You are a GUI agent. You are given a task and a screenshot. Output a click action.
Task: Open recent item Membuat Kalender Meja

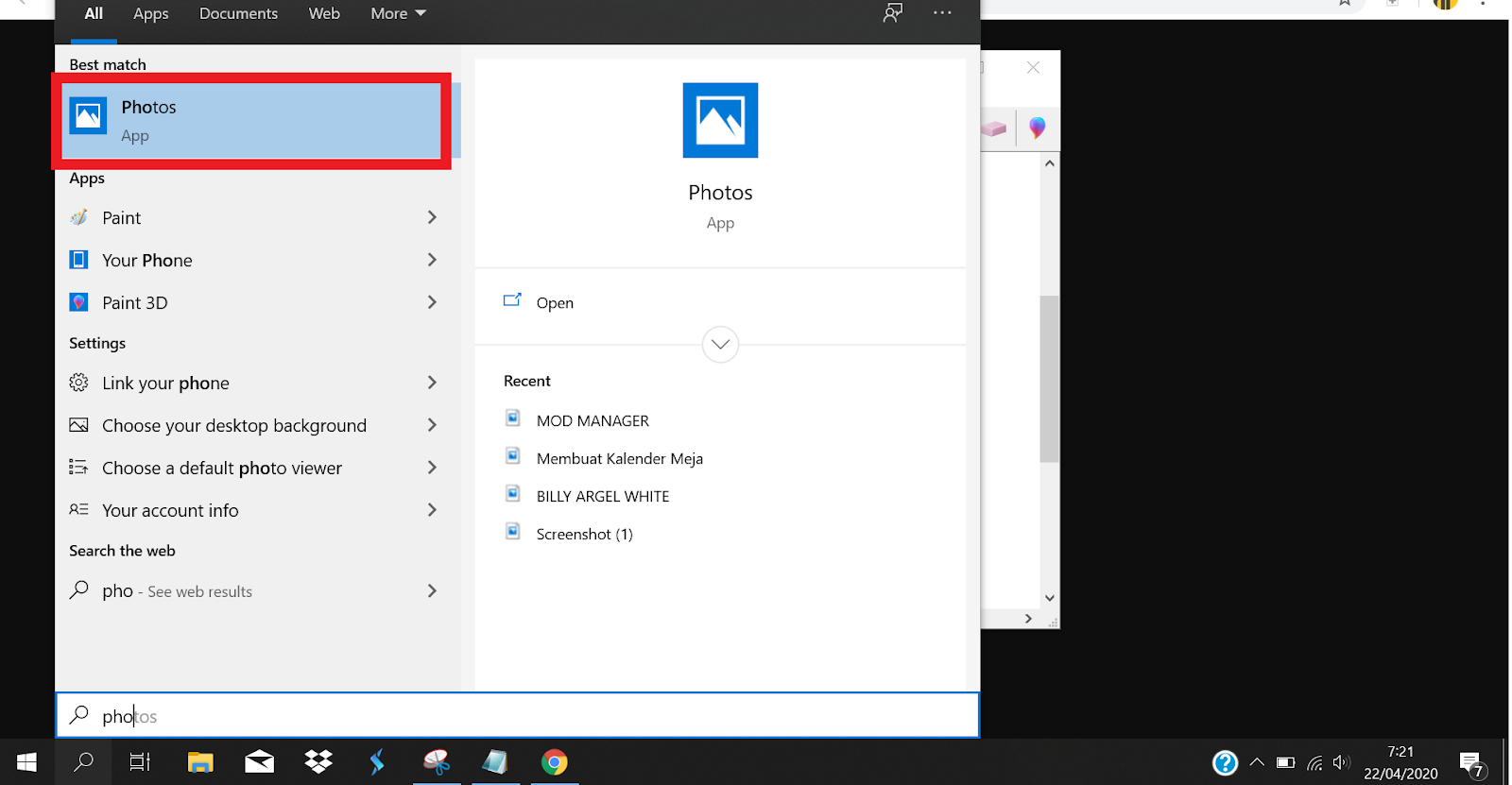(x=620, y=458)
